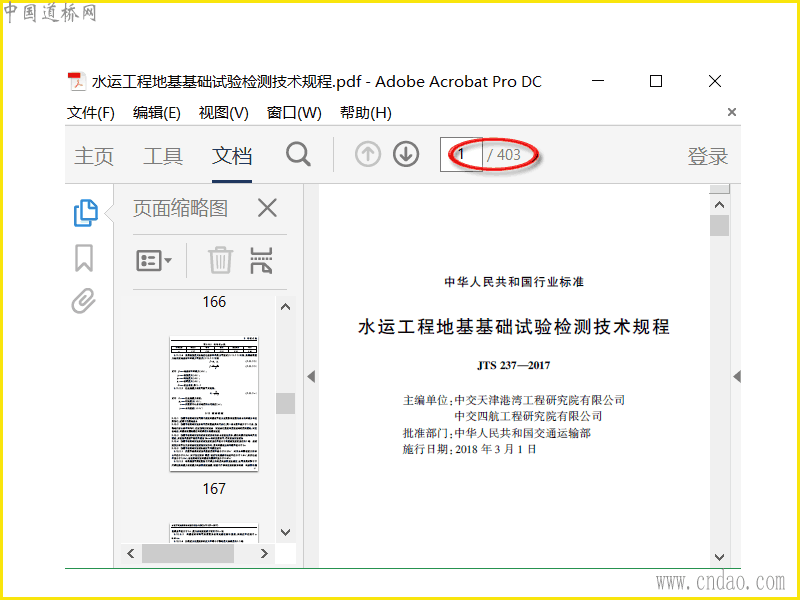This screenshot has height=600, width=800.
Task: Open the 文件(F) menu
Action: [x=90, y=112]
